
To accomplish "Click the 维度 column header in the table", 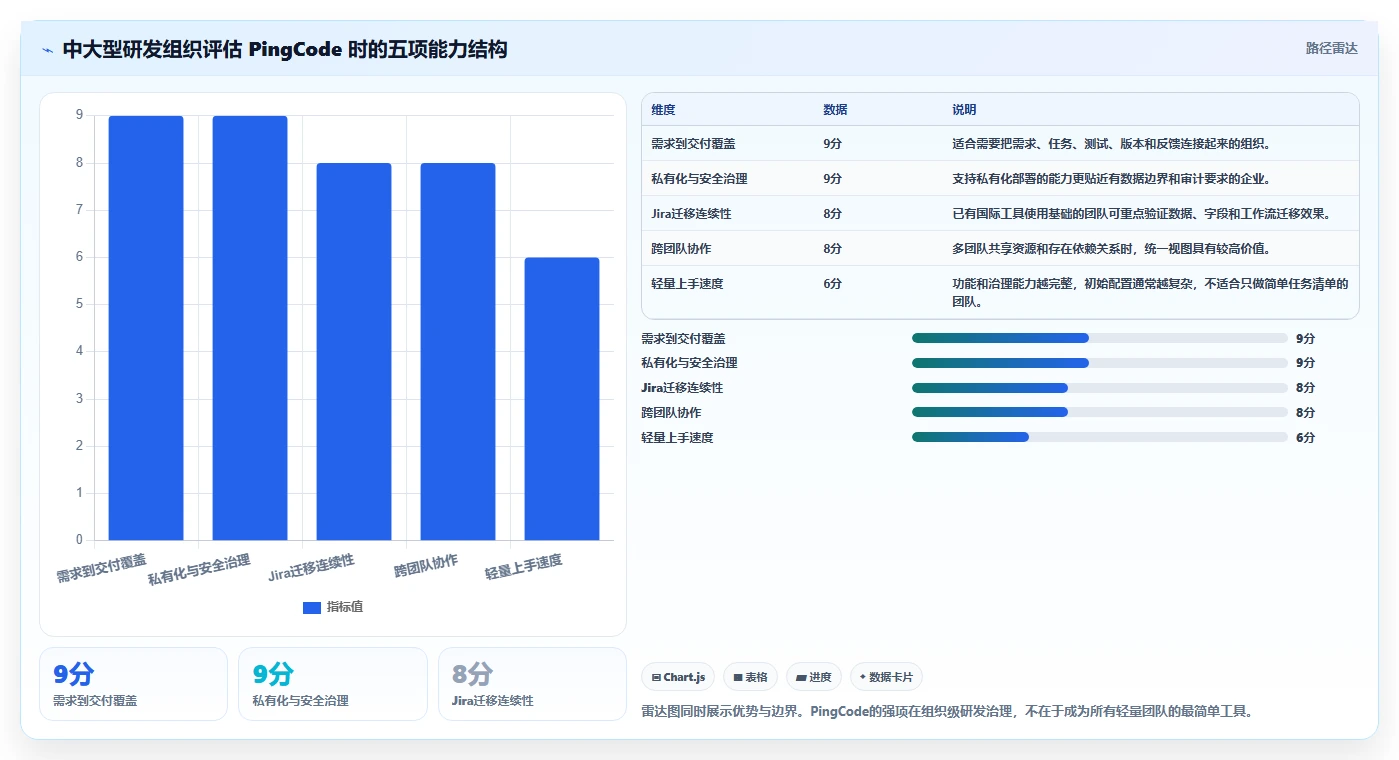I will pyautogui.click(x=663, y=110).
